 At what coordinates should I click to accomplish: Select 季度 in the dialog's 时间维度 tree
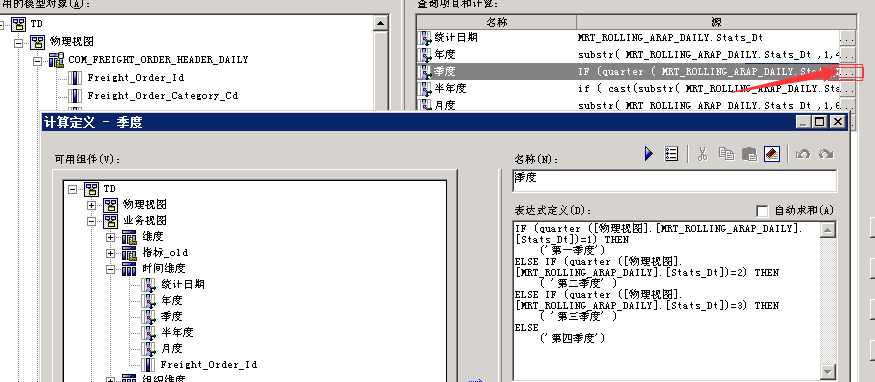point(172,316)
